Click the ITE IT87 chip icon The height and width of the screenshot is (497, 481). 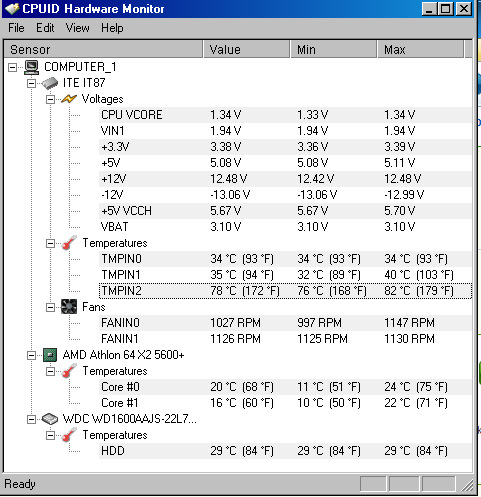50,83
